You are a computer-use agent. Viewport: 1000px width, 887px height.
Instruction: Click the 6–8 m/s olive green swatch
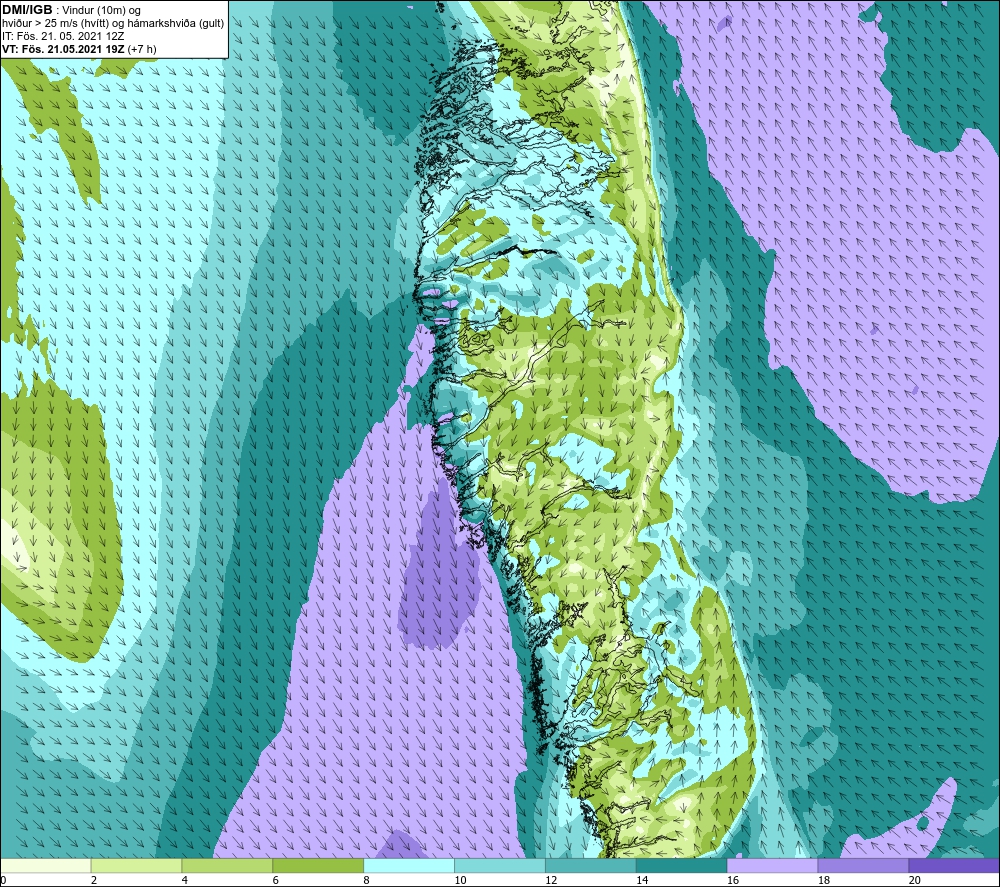pyautogui.click(x=318, y=866)
